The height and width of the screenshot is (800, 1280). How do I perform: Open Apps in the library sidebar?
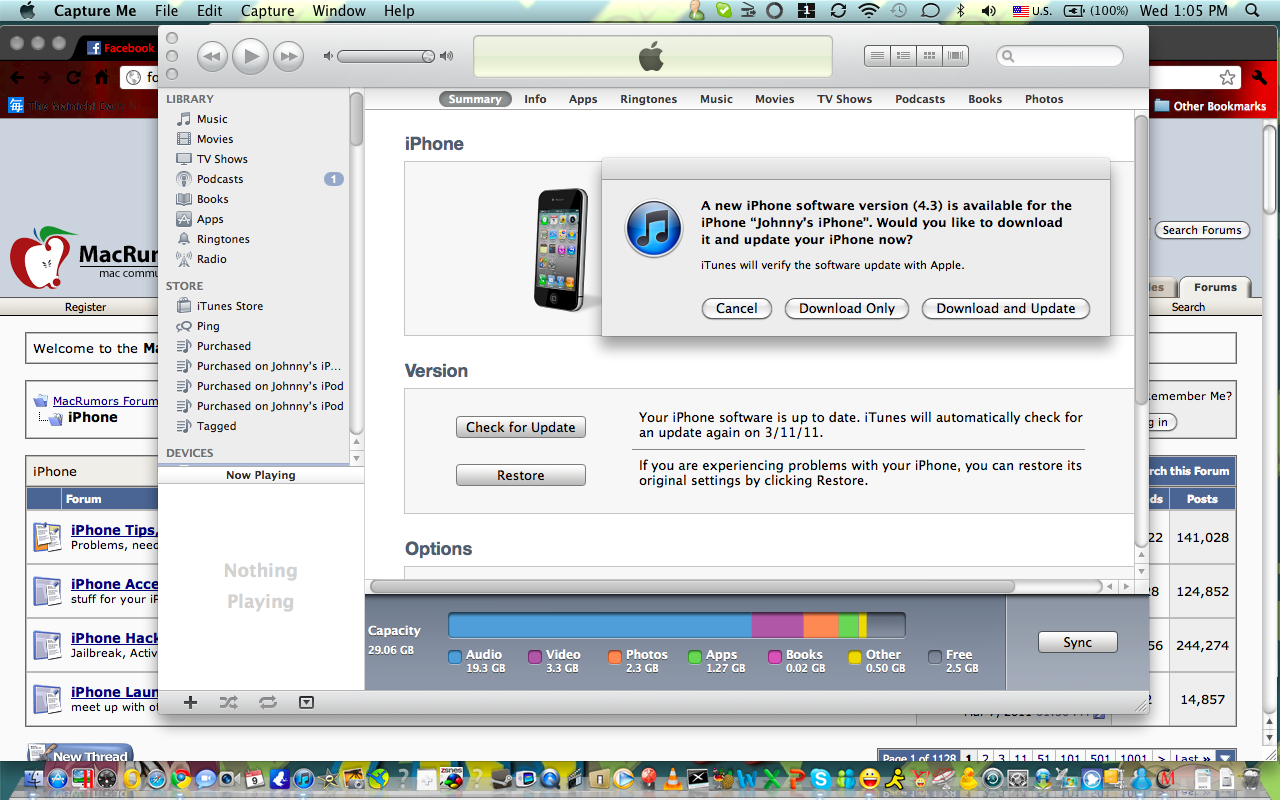[x=209, y=219]
